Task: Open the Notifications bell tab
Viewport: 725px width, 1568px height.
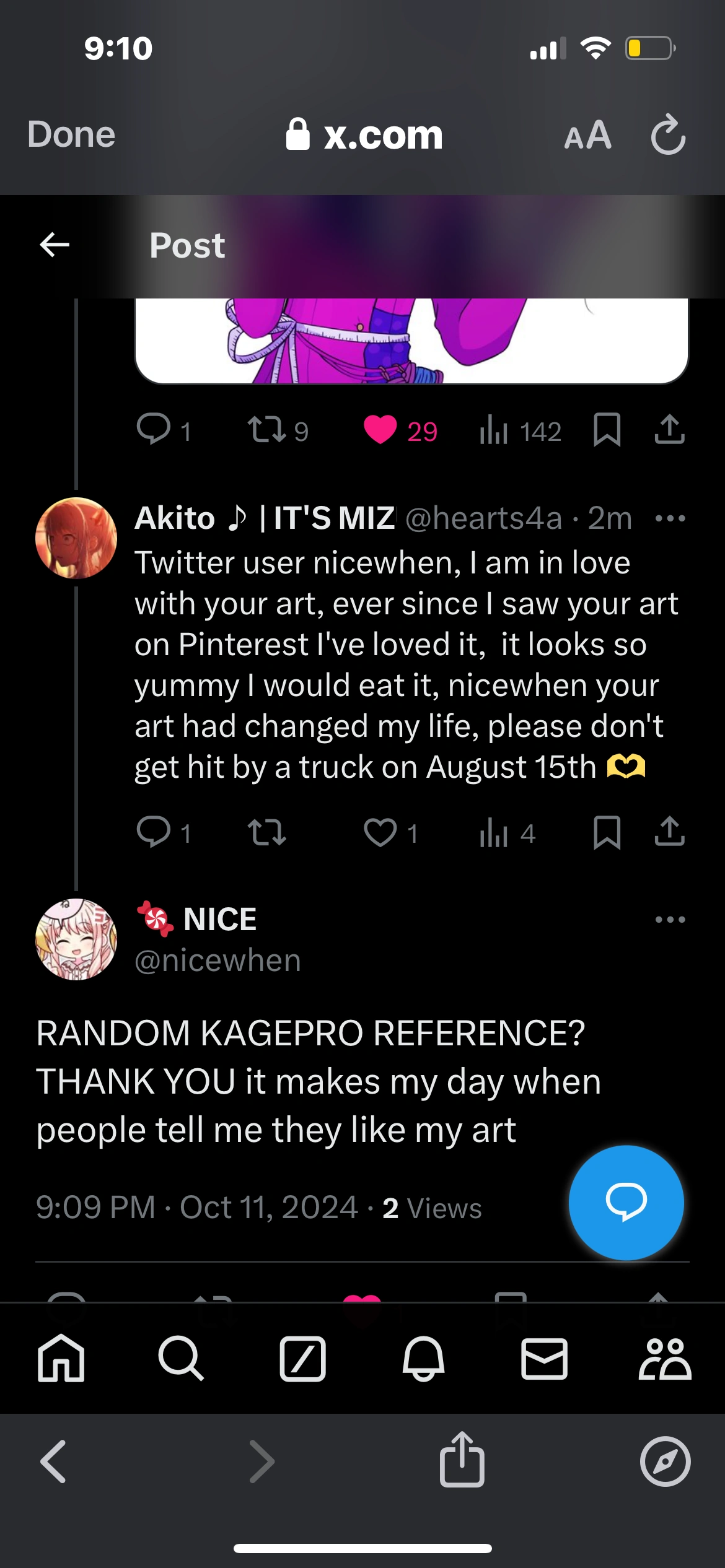Action: pos(423,1359)
